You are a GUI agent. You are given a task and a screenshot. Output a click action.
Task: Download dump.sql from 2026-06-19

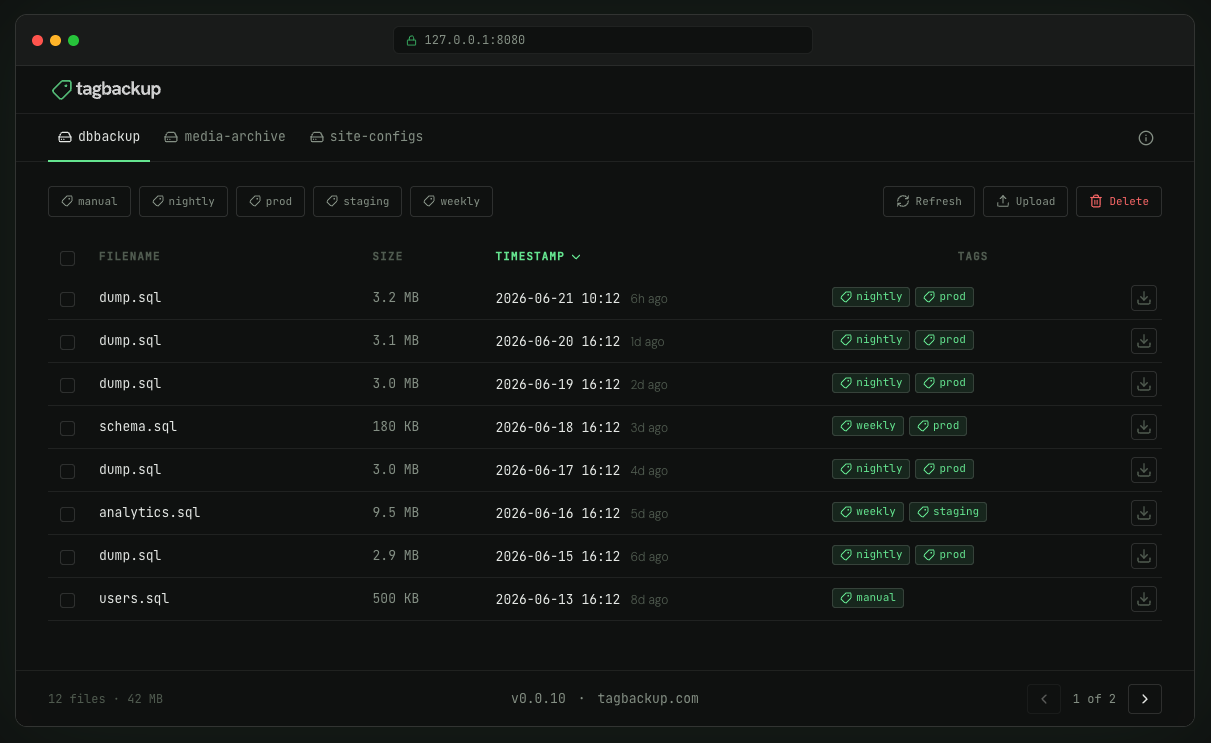(1144, 384)
